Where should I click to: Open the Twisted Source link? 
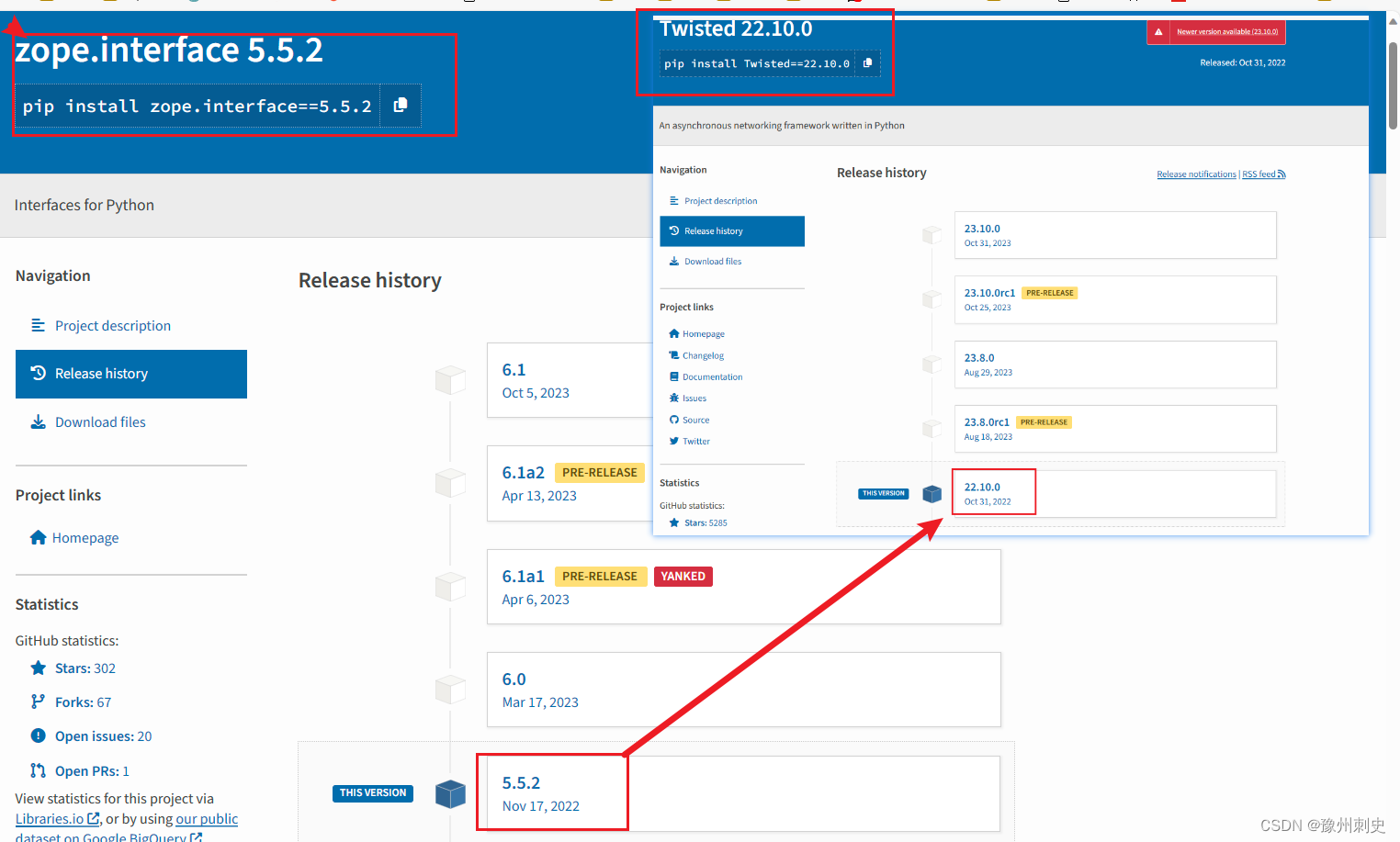pyautogui.click(x=695, y=421)
